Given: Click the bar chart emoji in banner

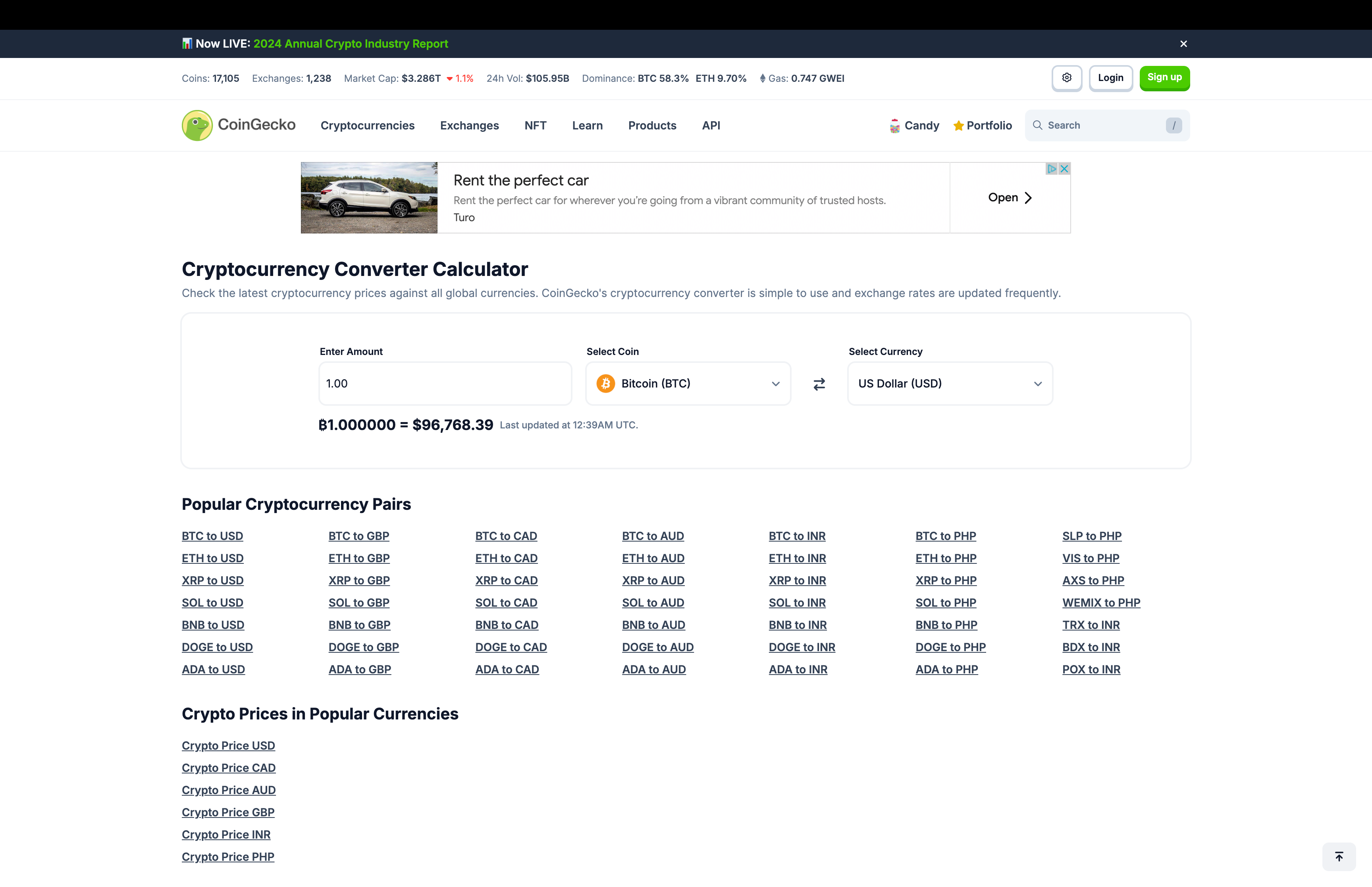Looking at the screenshot, I should 187,44.
